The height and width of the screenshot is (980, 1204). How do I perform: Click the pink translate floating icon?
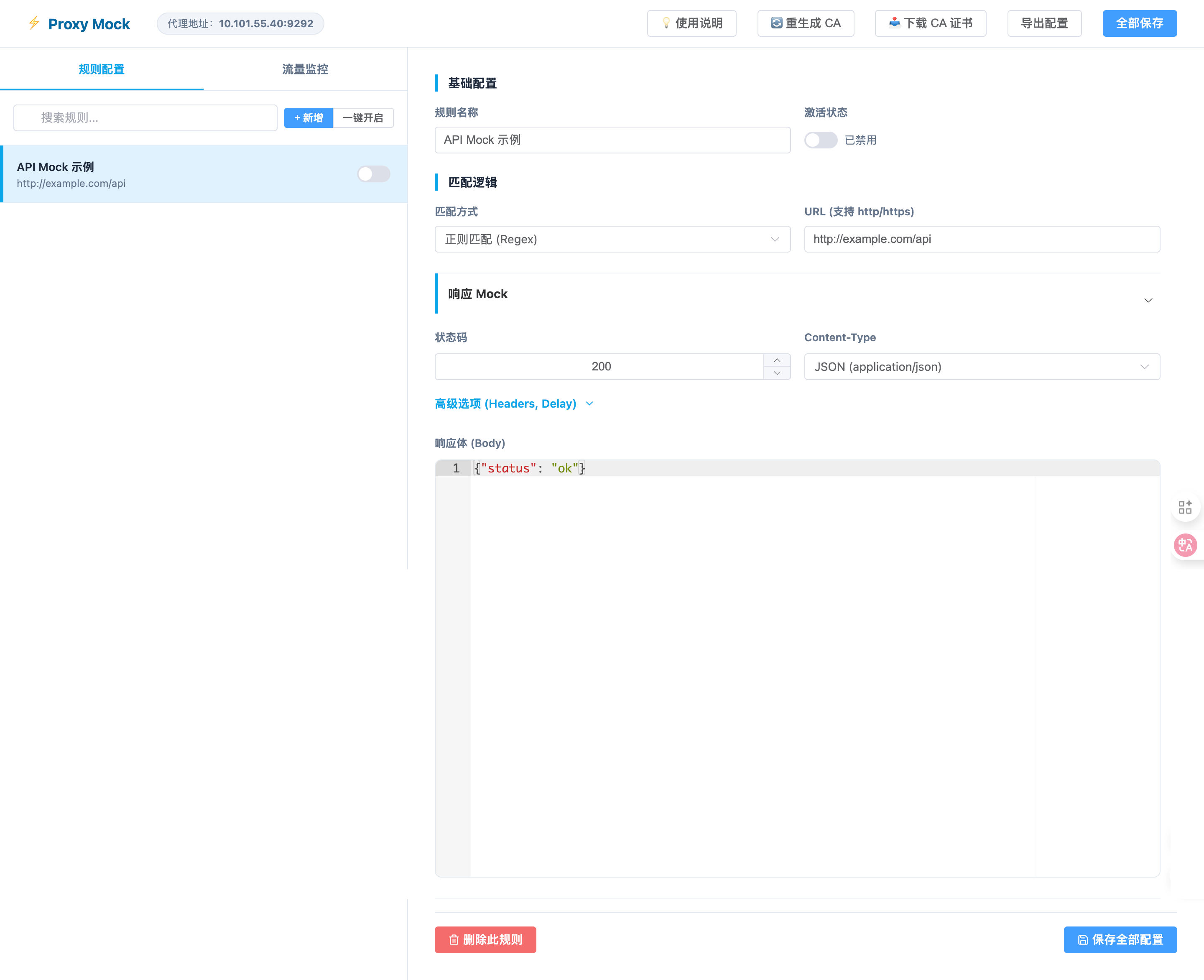click(x=1185, y=545)
